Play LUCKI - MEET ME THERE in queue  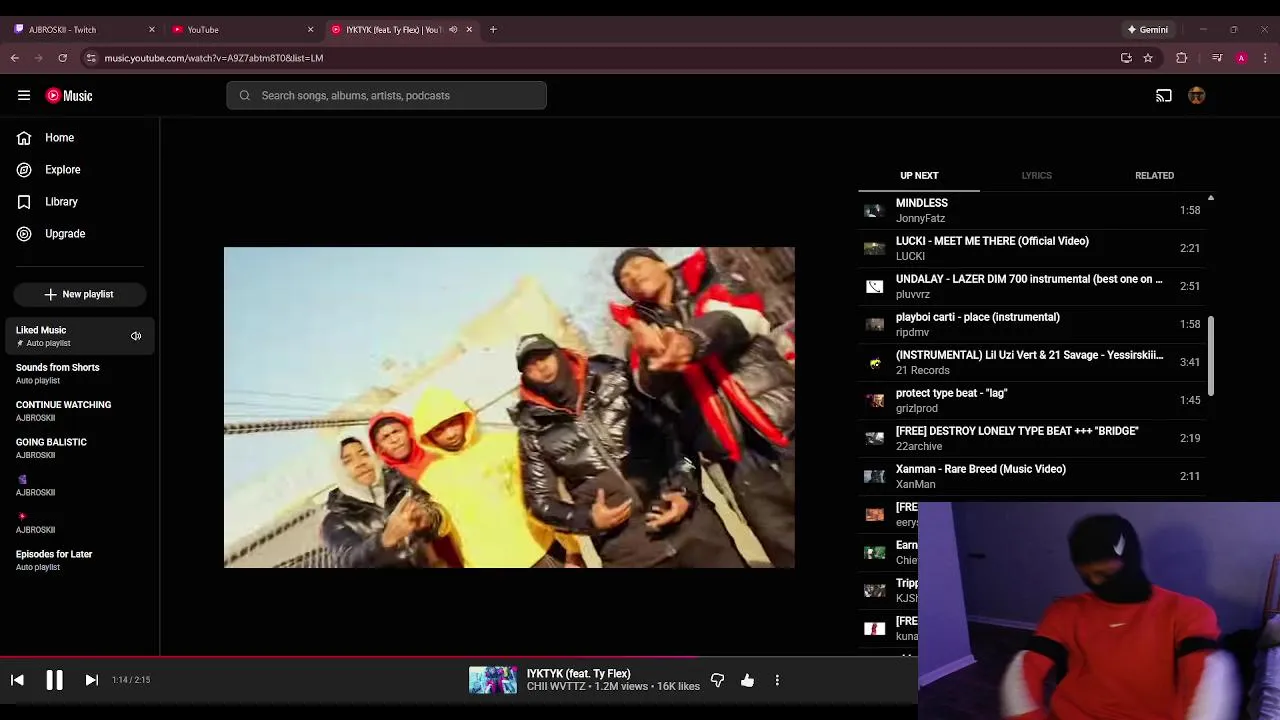click(1032, 248)
